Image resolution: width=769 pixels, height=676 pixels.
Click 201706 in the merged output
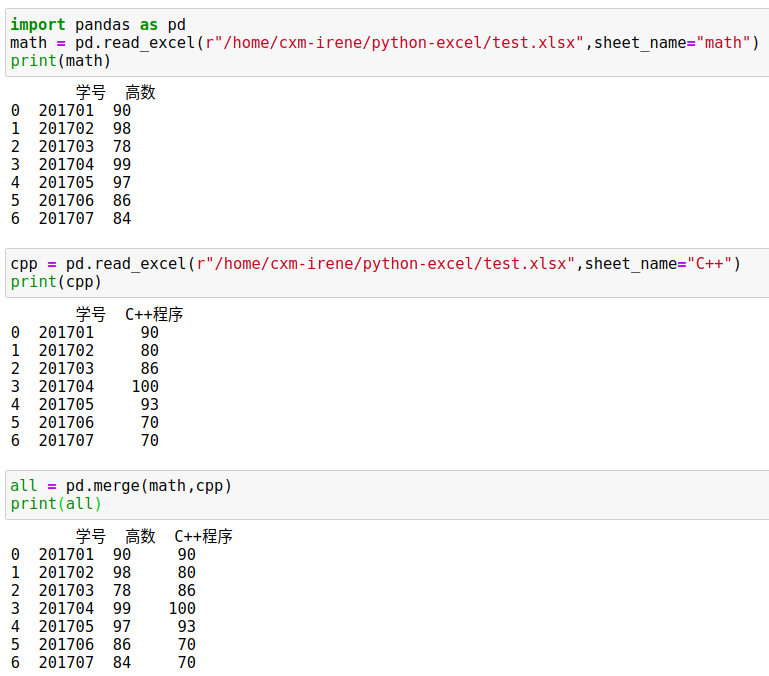click(66, 644)
